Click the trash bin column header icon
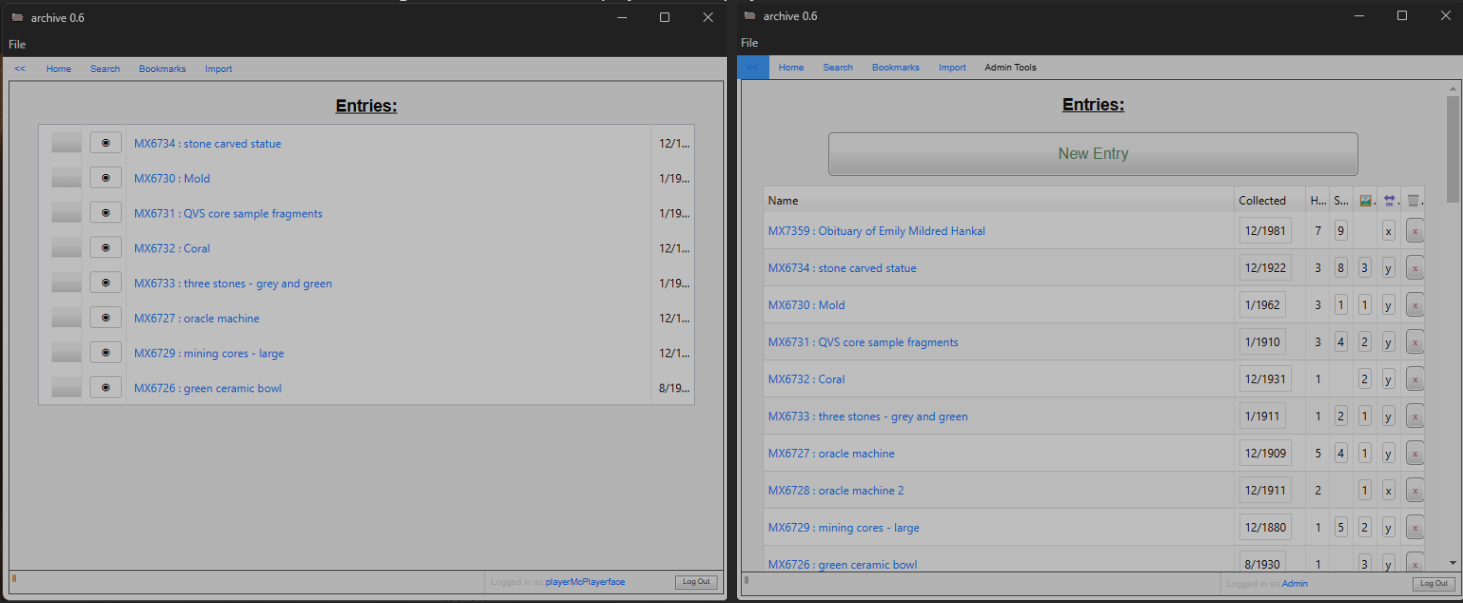Viewport: 1463px width, 603px height. (1413, 199)
